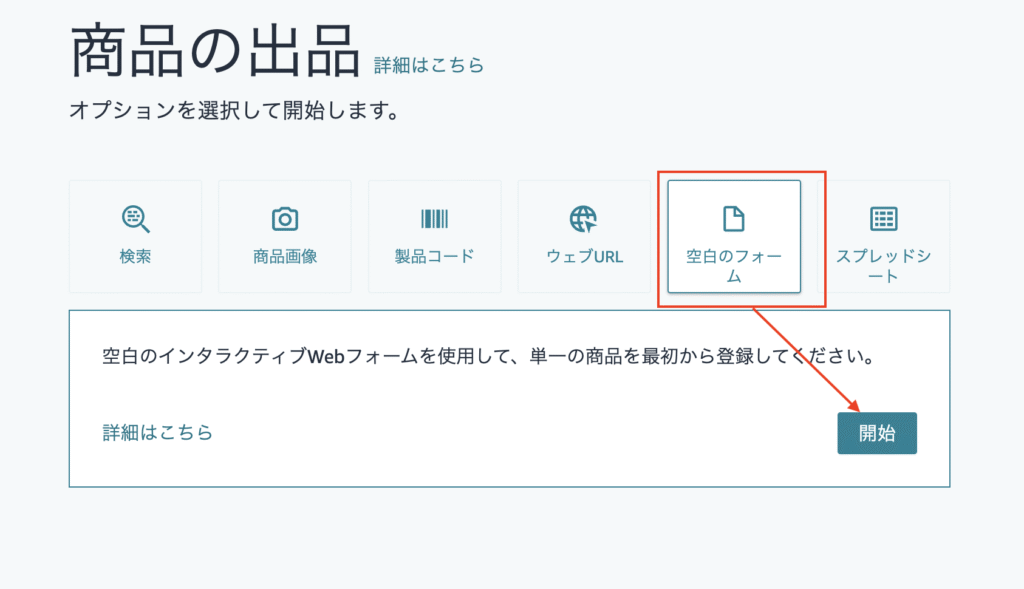Click the blank page icon for 空白のフォーム

click(x=734, y=218)
